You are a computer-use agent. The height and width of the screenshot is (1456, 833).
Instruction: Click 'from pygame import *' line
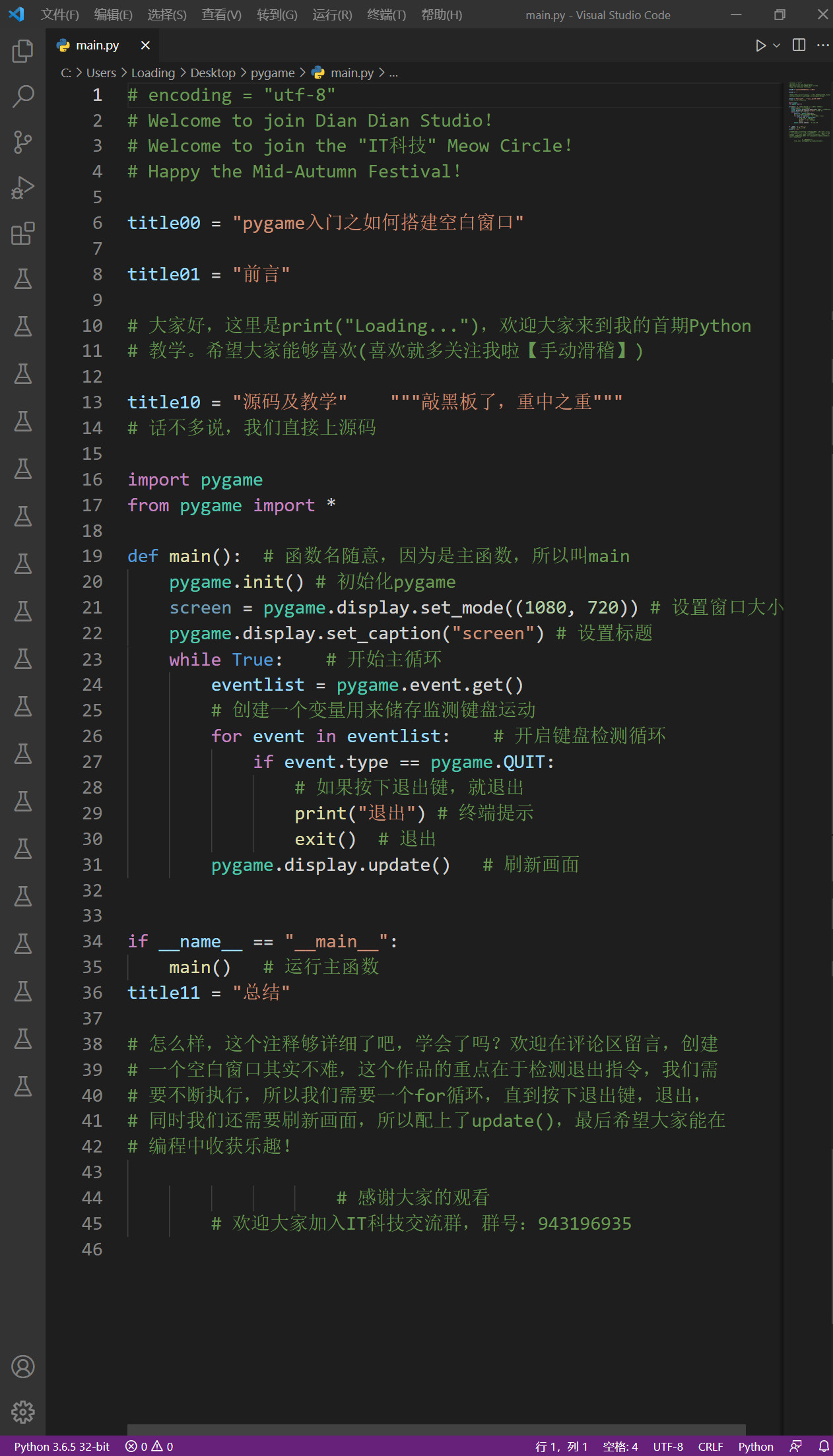click(232, 505)
